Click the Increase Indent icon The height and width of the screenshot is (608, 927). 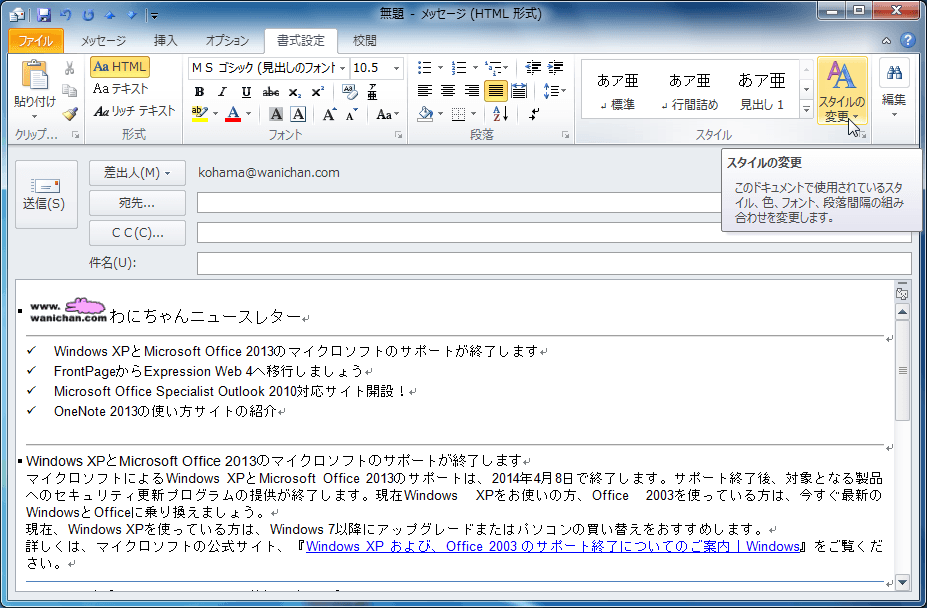point(555,67)
